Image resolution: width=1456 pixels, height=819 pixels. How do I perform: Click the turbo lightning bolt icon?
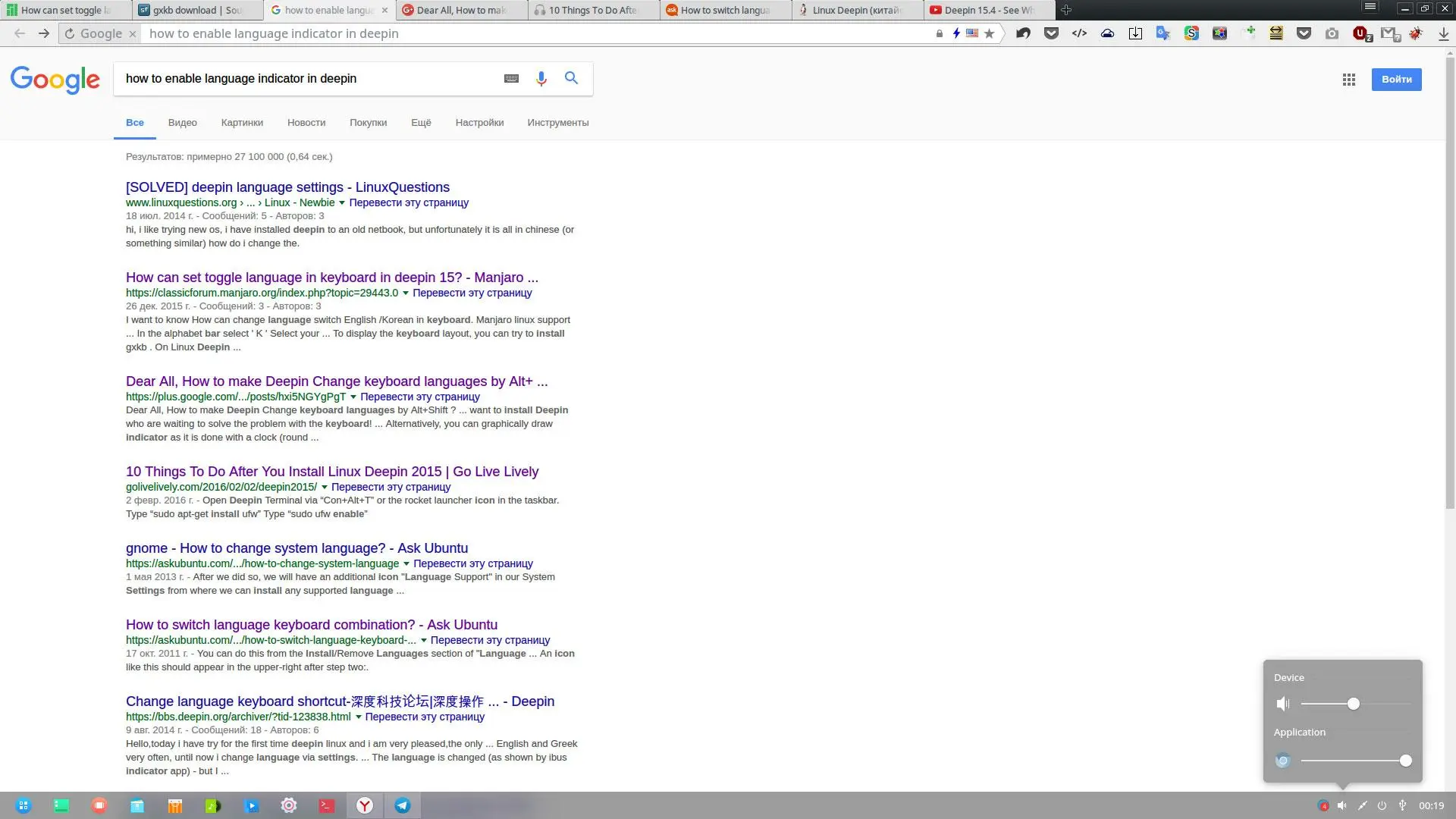pyautogui.click(x=956, y=33)
